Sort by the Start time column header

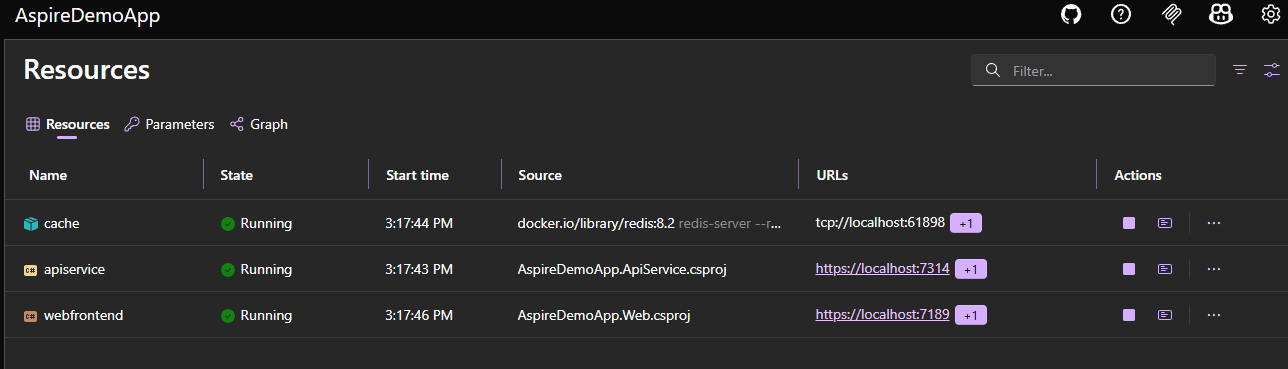tap(417, 175)
